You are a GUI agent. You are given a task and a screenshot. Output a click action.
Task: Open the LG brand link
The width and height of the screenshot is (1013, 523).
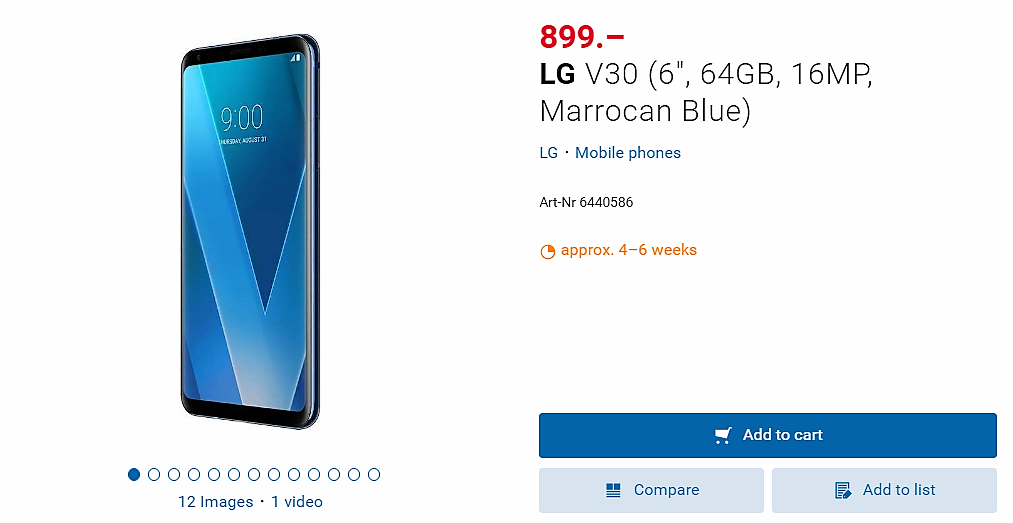pyautogui.click(x=548, y=153)
